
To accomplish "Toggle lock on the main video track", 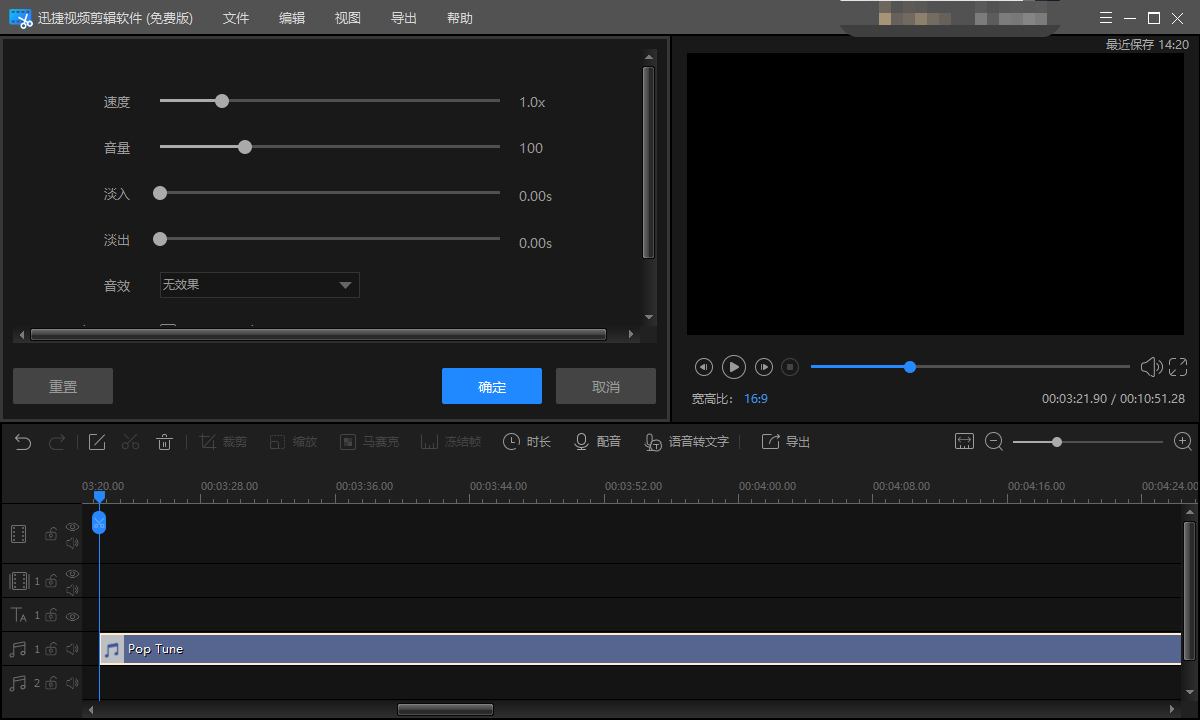I will coord(51,534).
